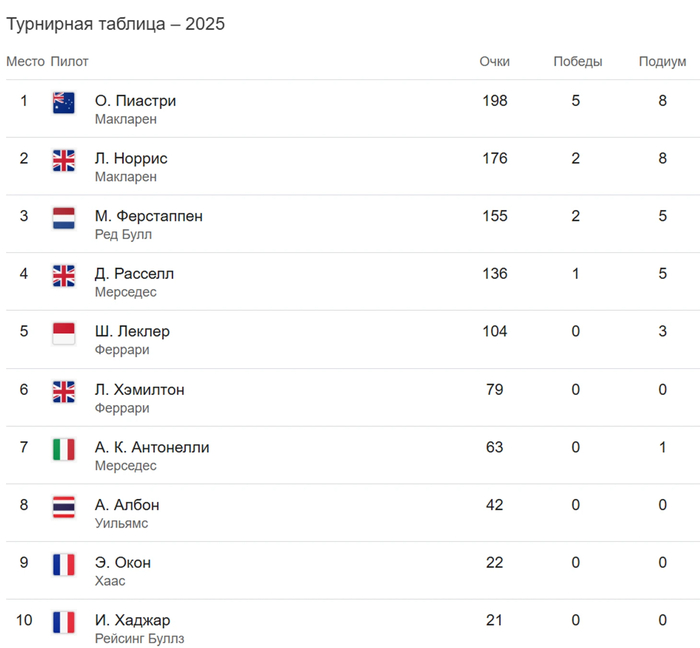Click the Dutch flag beside Verstappen

pyautogui.click(x=64, y=218)
